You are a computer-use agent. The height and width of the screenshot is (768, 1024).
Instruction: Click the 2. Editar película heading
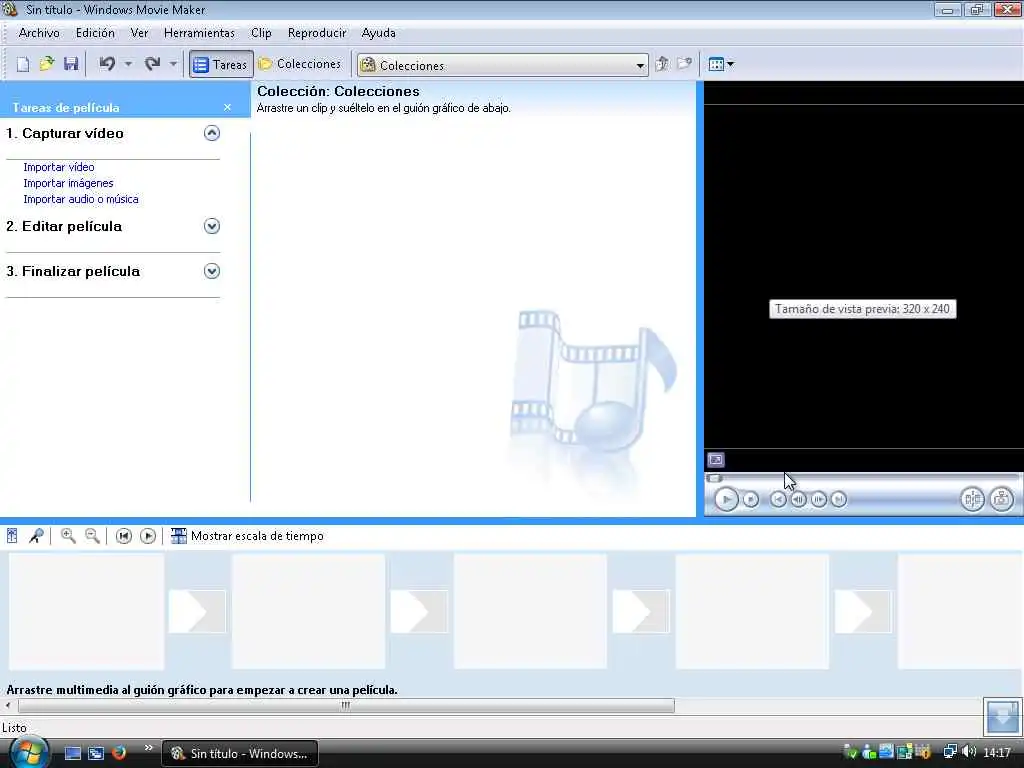click(64, 226)
